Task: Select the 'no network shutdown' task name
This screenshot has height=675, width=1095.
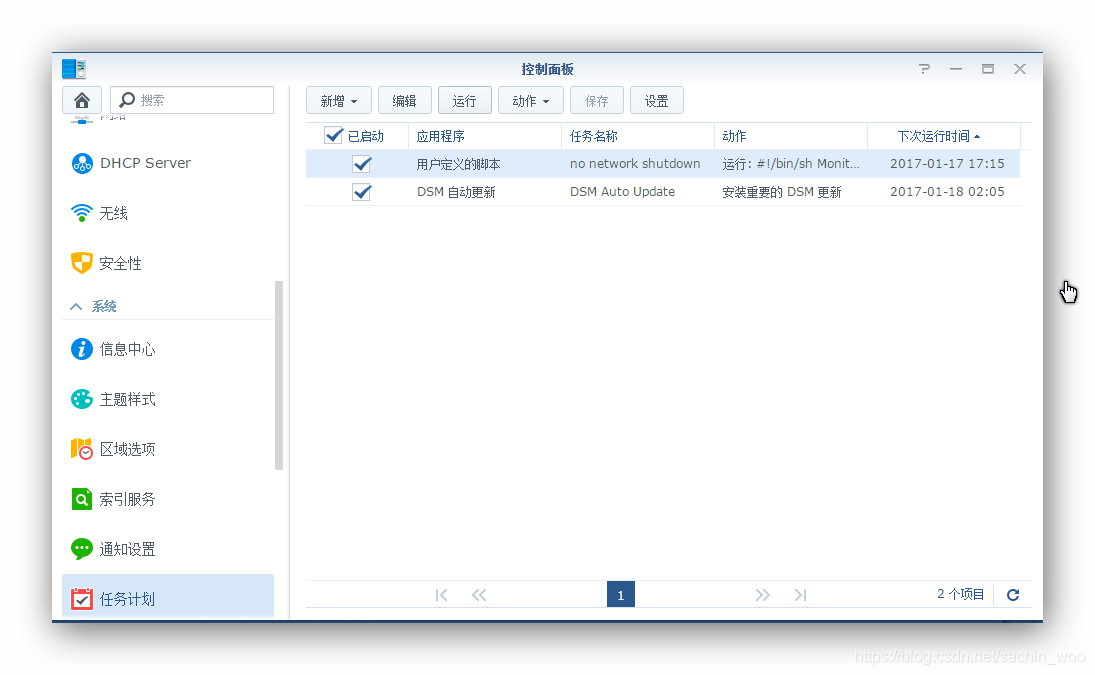Action: [x=635, y=163]
